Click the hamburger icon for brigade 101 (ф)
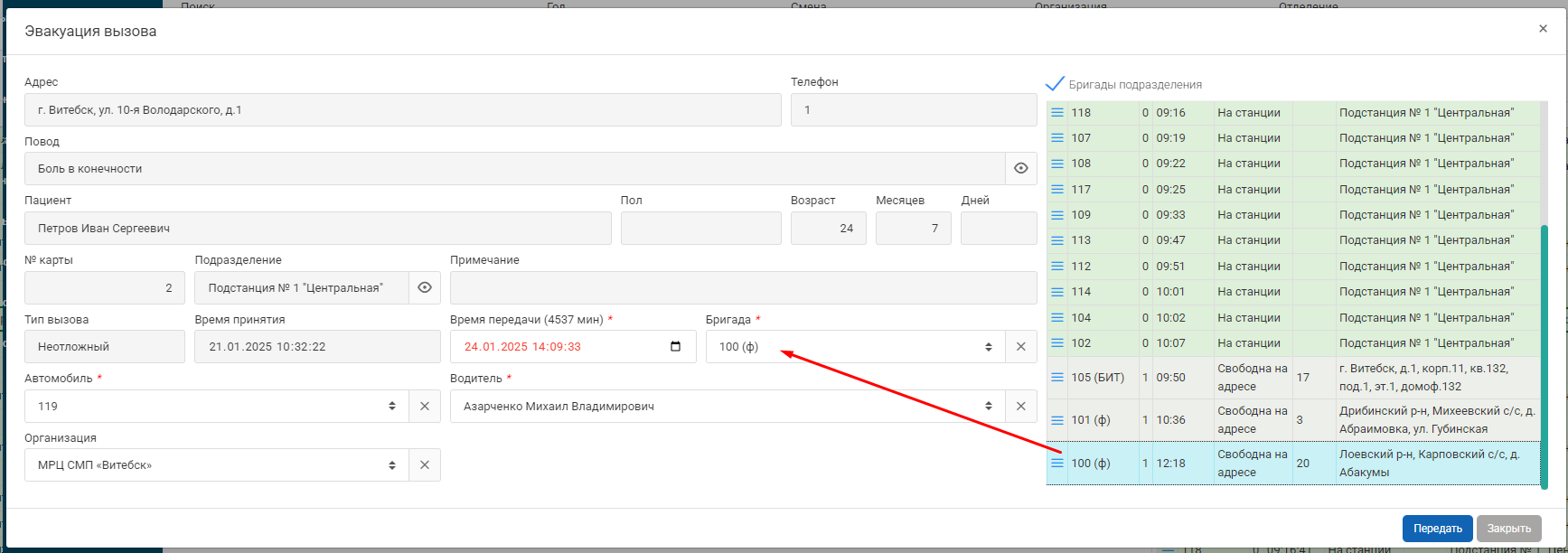The width and height of the screenshot is (1568, 553). pos(1056,420)
